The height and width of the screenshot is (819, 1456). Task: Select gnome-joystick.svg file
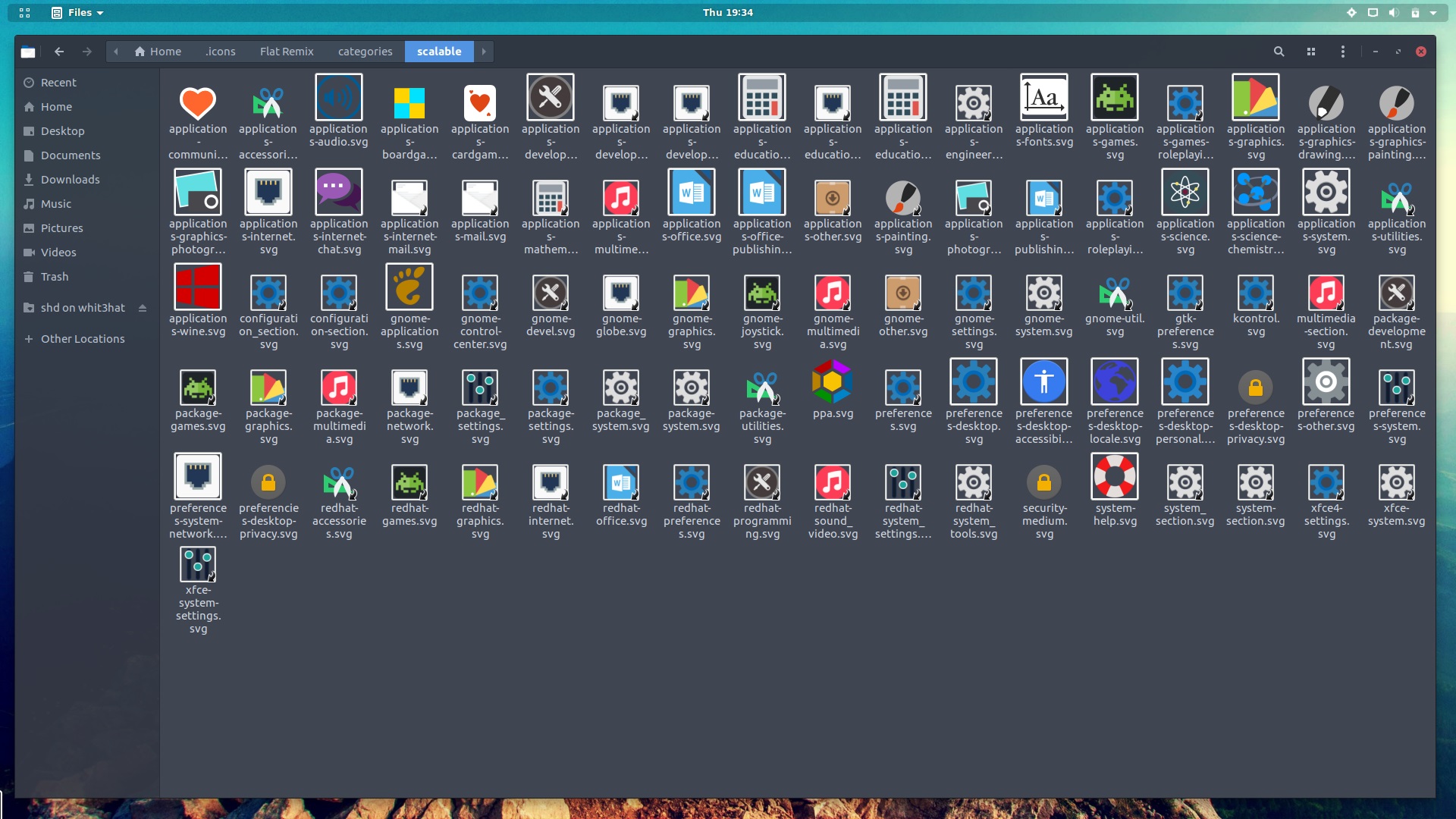coord(762,293)
